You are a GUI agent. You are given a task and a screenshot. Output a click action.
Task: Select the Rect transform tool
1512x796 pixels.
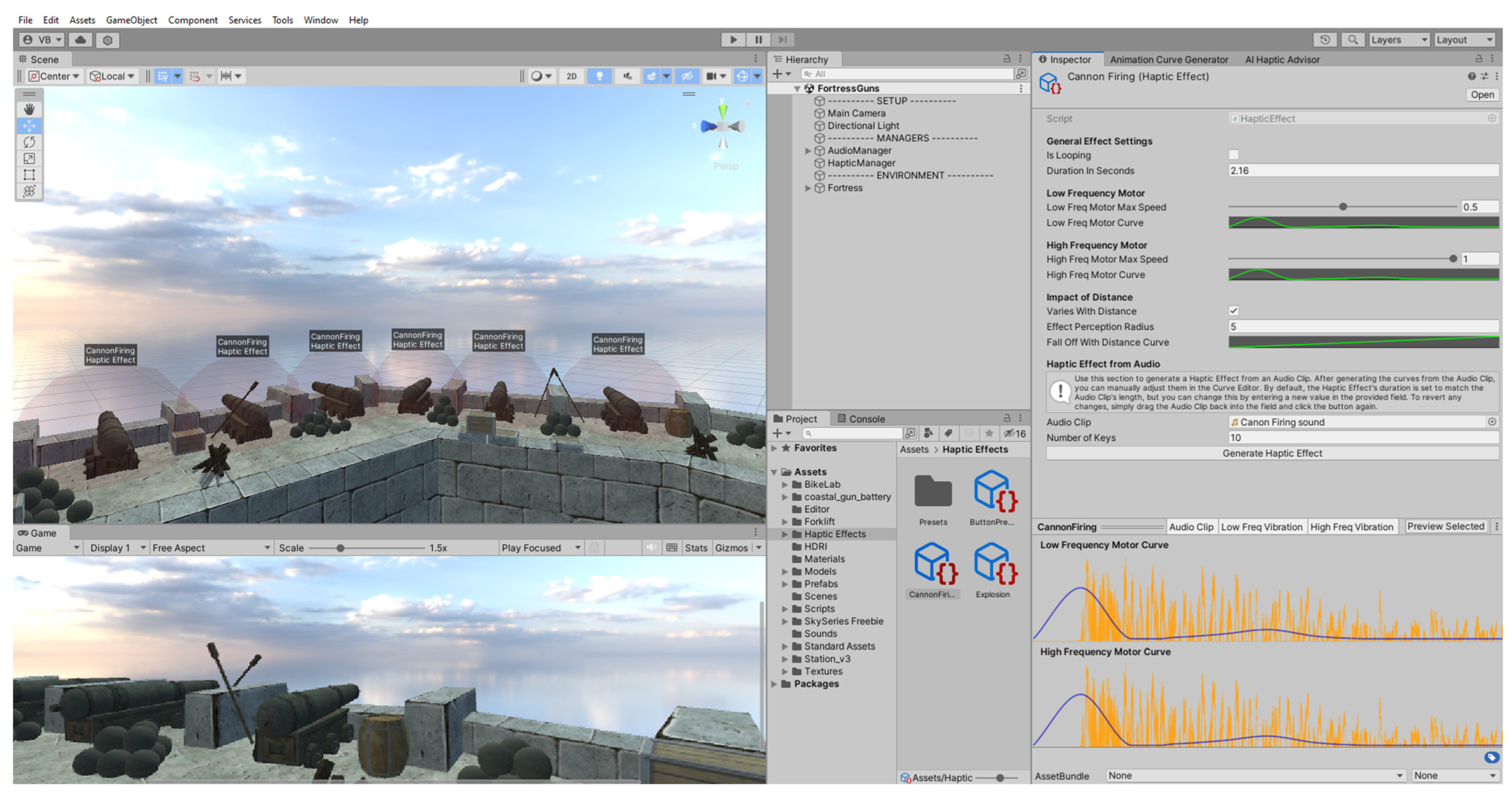click(29, 175)
